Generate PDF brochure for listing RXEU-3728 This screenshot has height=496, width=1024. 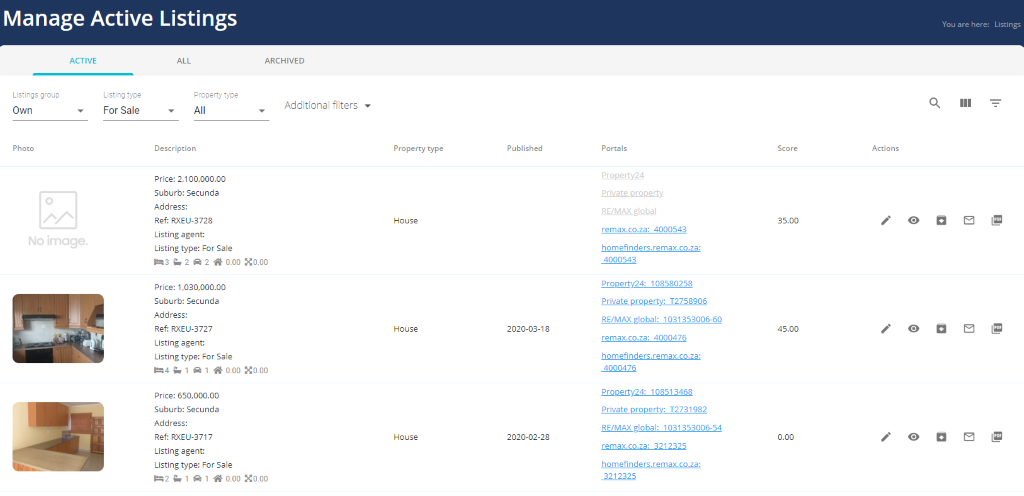(997, 221)
